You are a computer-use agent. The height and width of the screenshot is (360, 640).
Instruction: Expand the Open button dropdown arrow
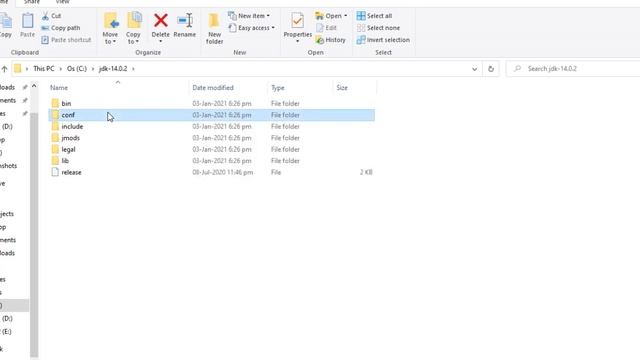346,16
